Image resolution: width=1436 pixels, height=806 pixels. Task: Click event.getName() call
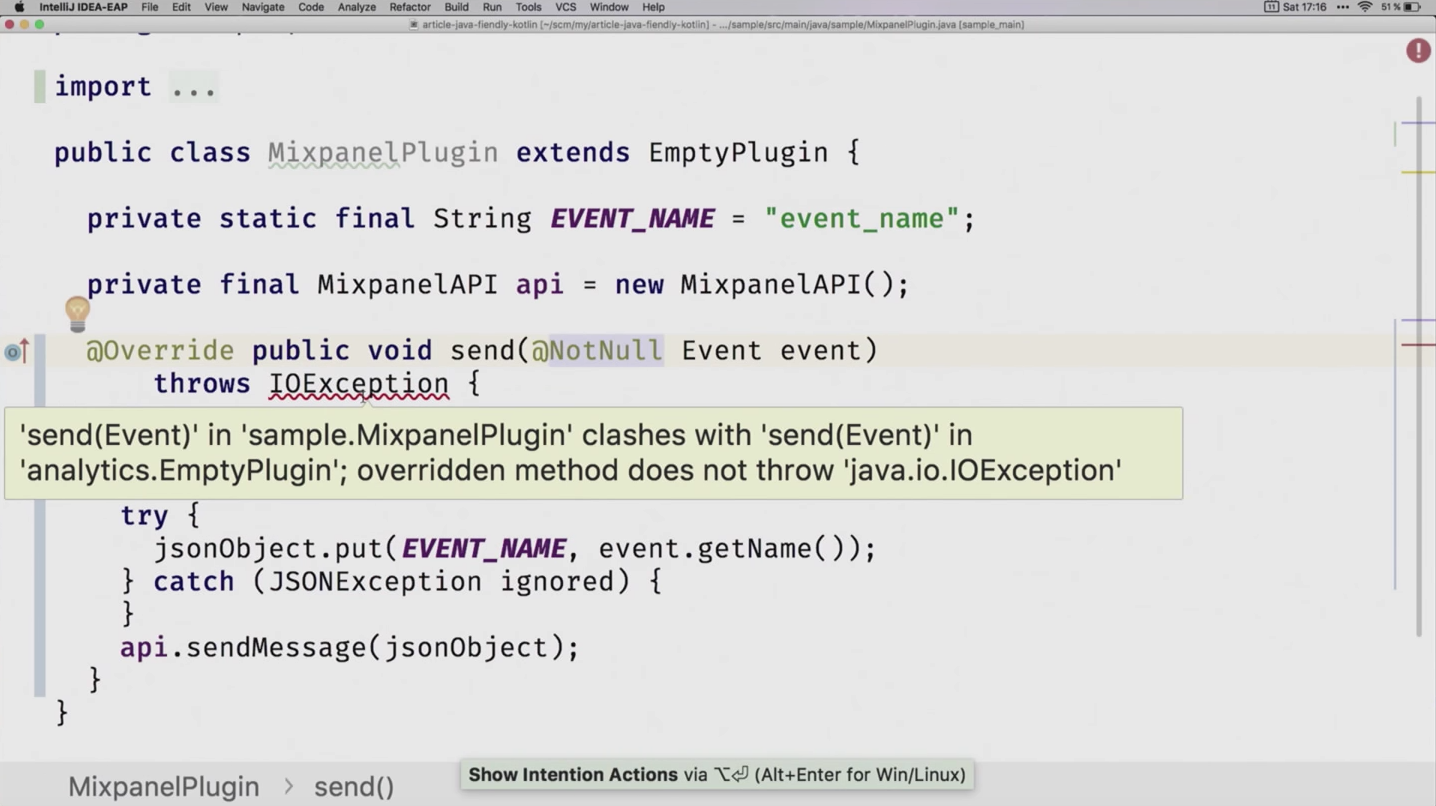(729, 549)
